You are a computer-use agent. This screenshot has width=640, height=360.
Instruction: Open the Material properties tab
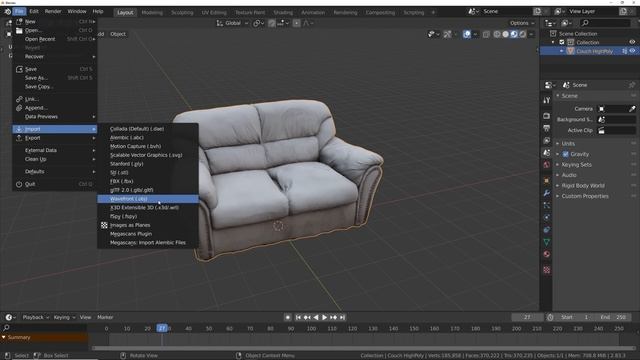pyautogui.click(x=547, y=254)
